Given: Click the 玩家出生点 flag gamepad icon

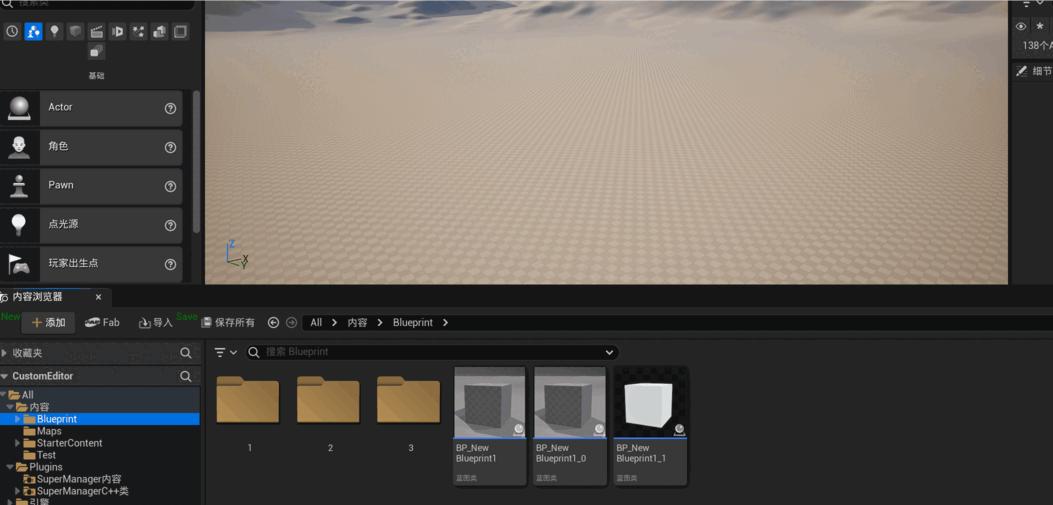Looking at the screenshot, I should (19, 264).
